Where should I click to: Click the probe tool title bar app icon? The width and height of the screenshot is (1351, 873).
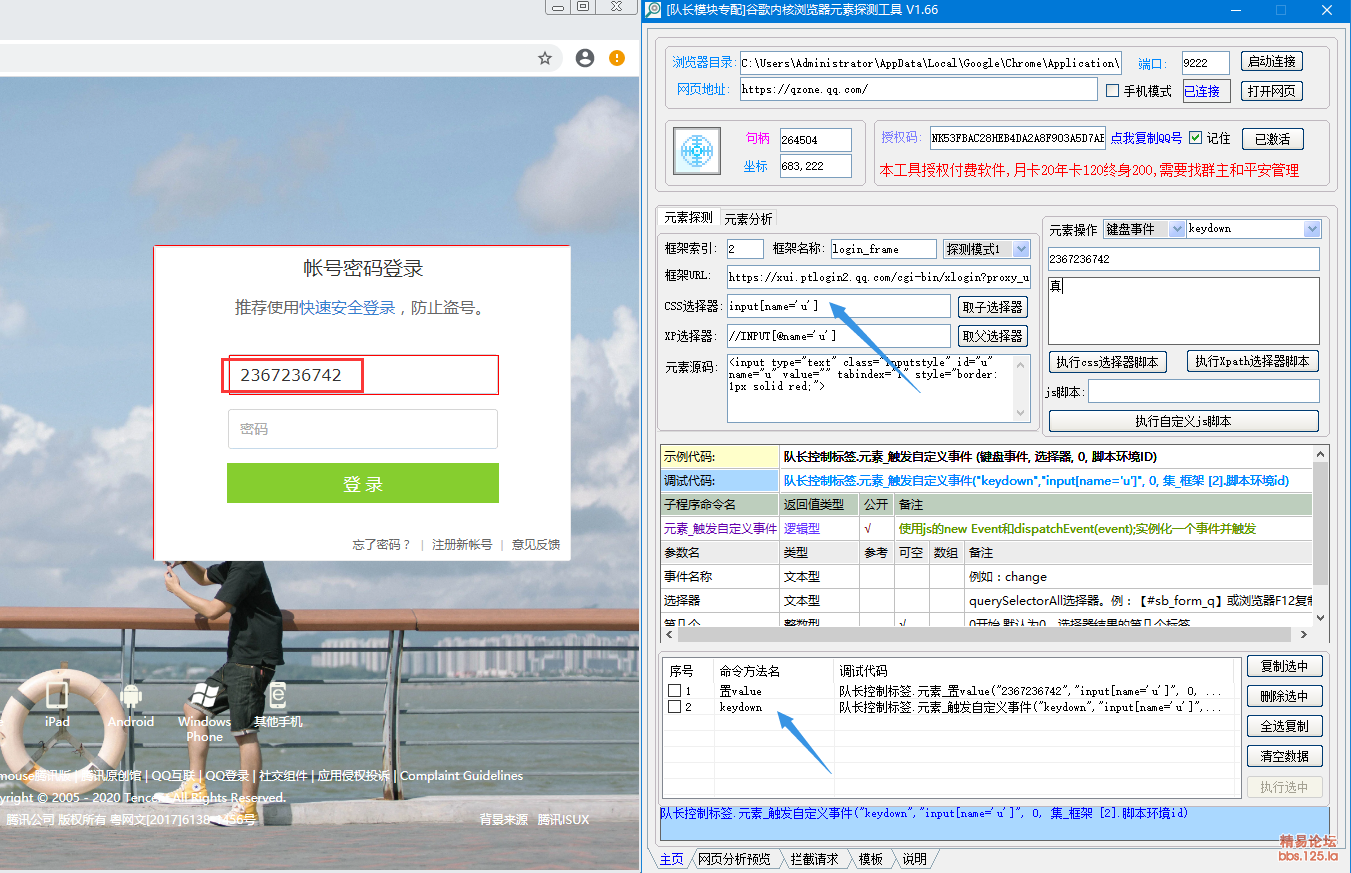(654, 10)
